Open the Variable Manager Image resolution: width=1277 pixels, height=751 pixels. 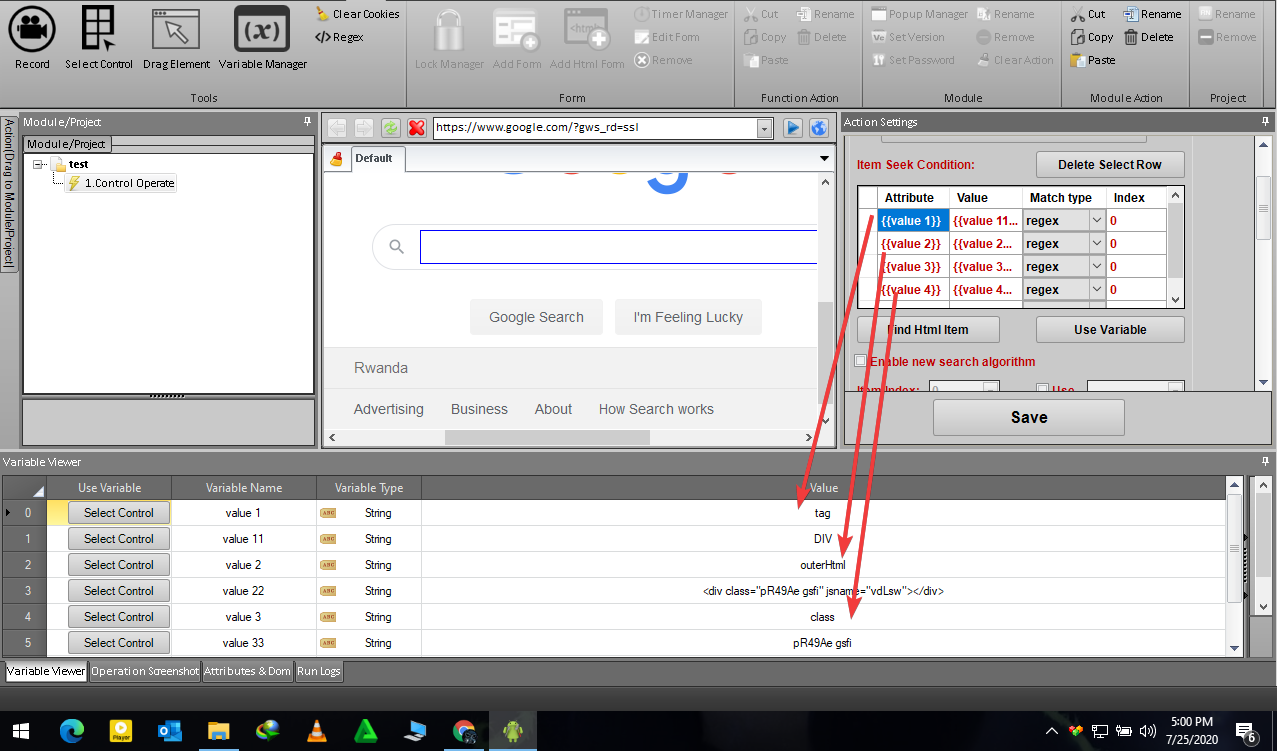pos(262,37)
